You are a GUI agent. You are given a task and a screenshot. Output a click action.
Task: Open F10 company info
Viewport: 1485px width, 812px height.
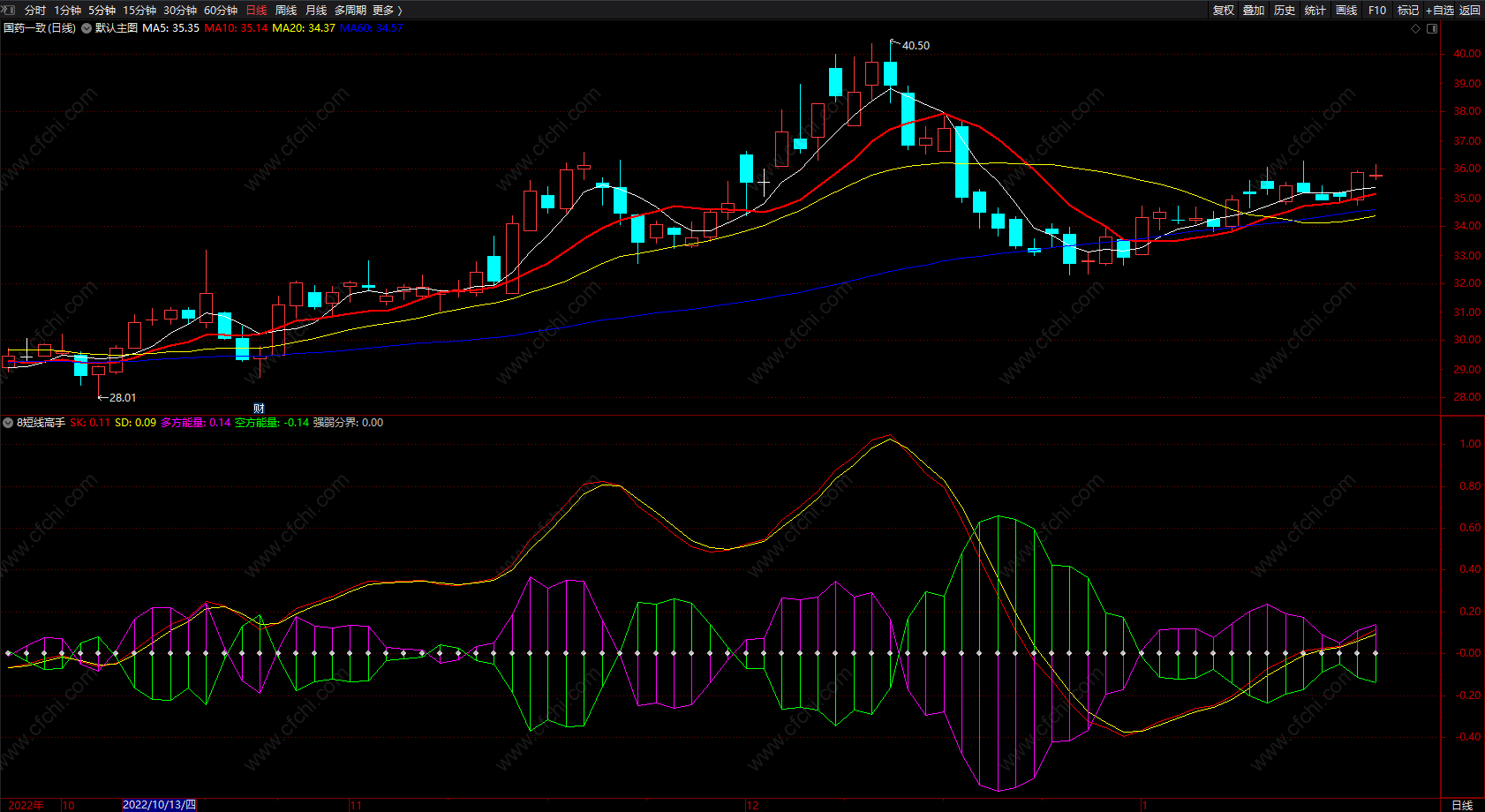point(1377,11)
